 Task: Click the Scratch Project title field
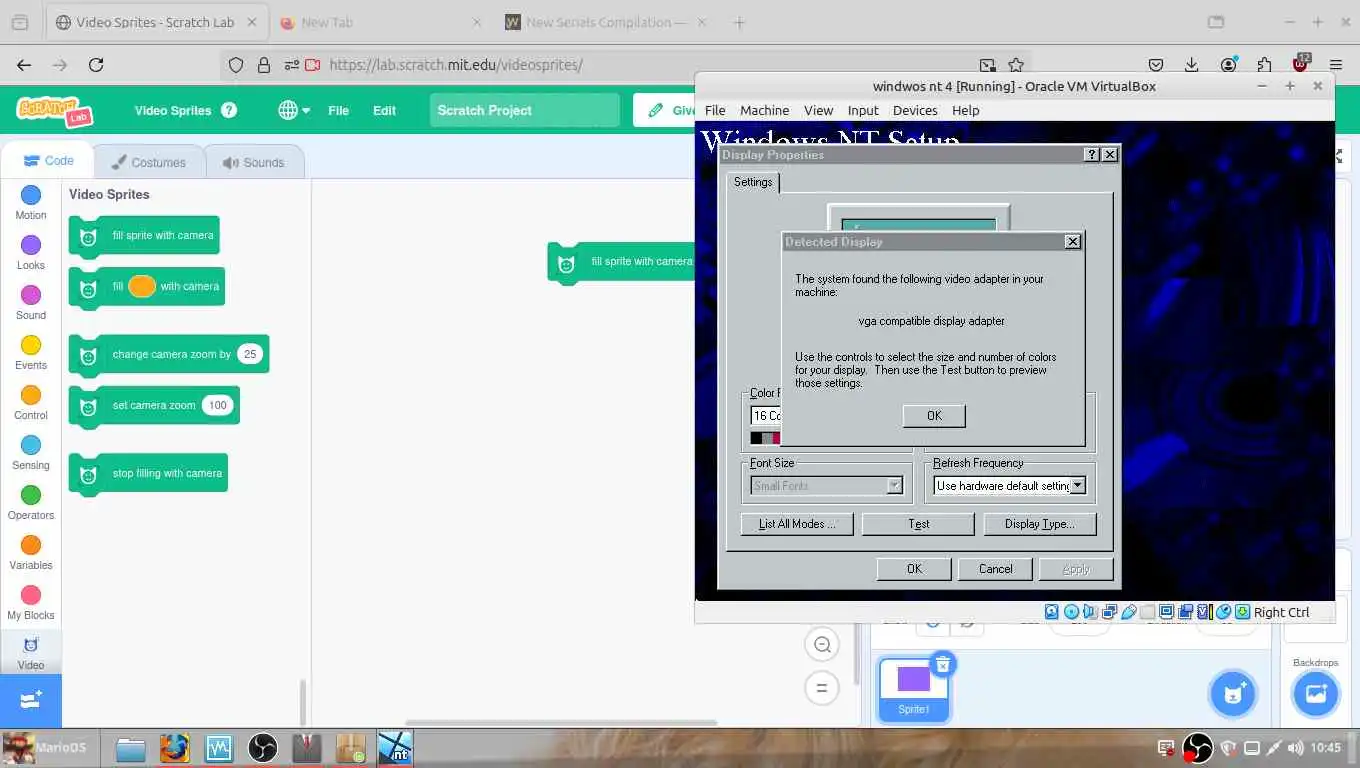[525, 110]
